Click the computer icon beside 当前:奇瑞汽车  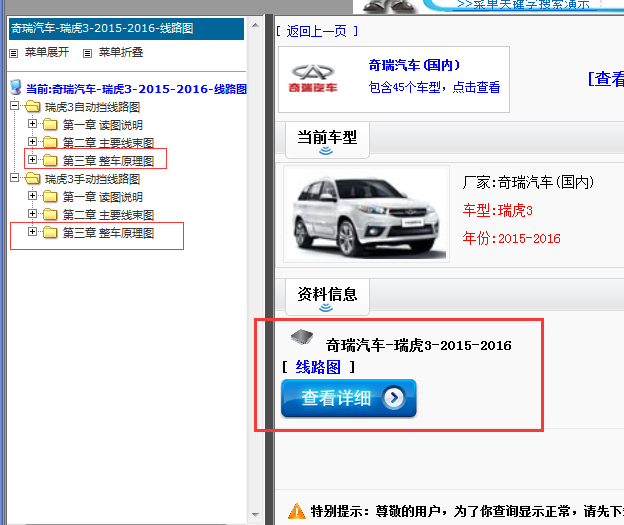(16, 88)
